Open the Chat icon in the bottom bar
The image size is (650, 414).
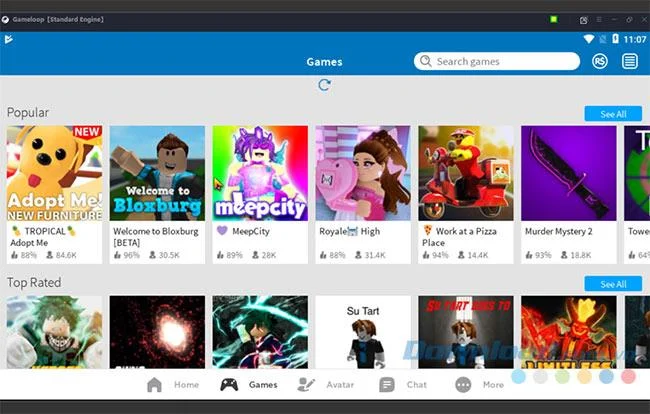click(387, 385)
